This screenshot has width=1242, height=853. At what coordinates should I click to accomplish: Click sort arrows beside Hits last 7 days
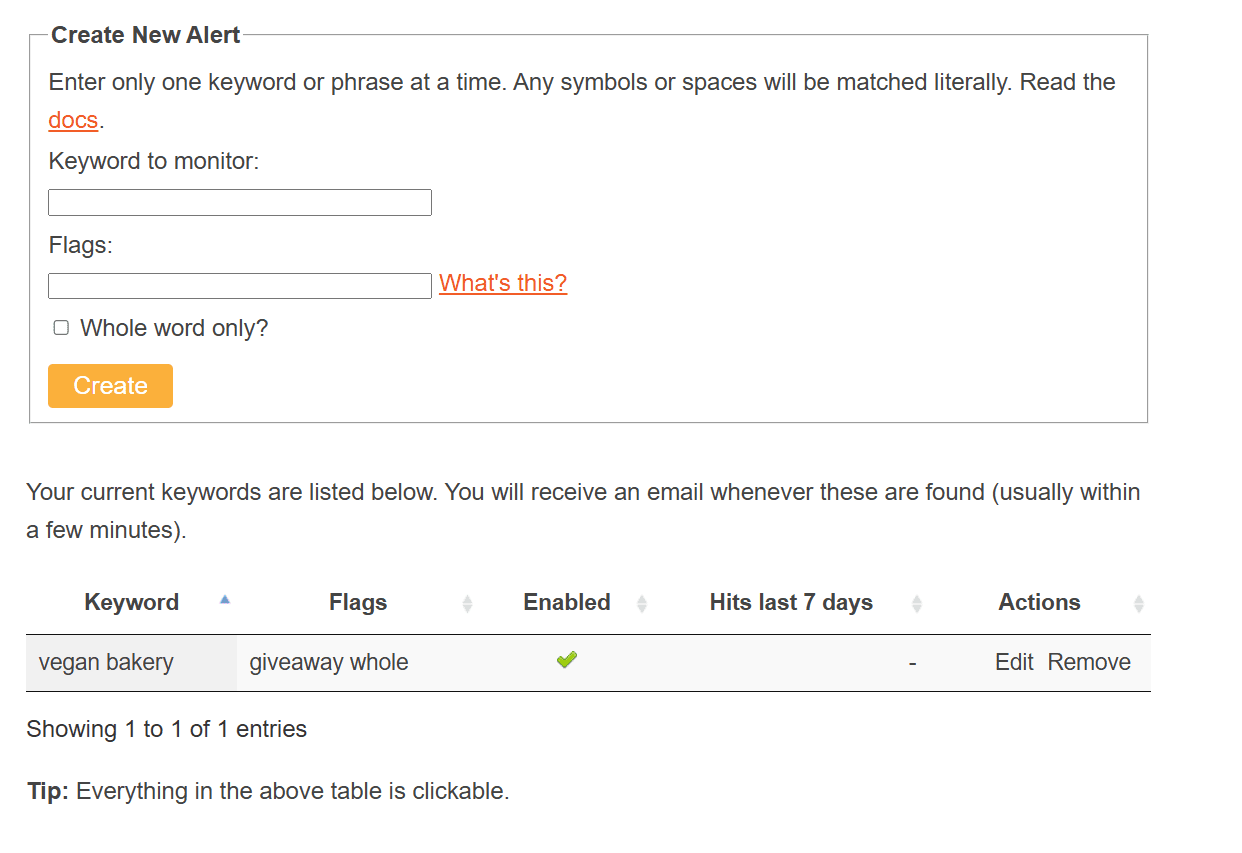coord(917,603)
